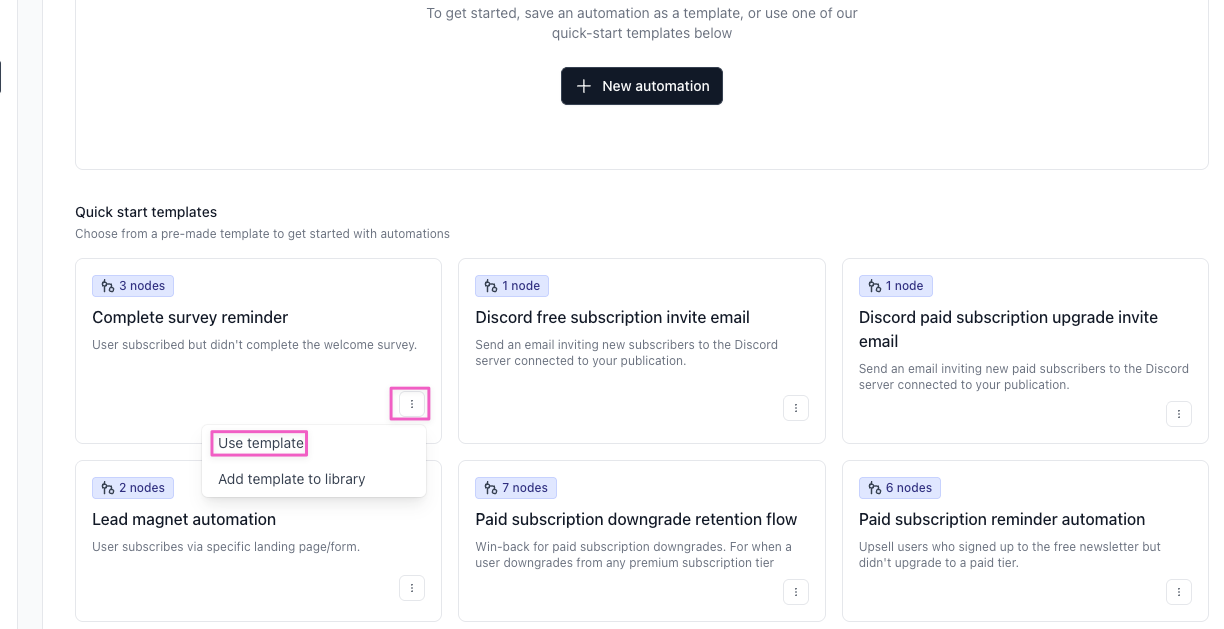The image size is (1224, 629).
Task: Click Discord paid subscription upgrade invite email title
Action: point(1008,329)
